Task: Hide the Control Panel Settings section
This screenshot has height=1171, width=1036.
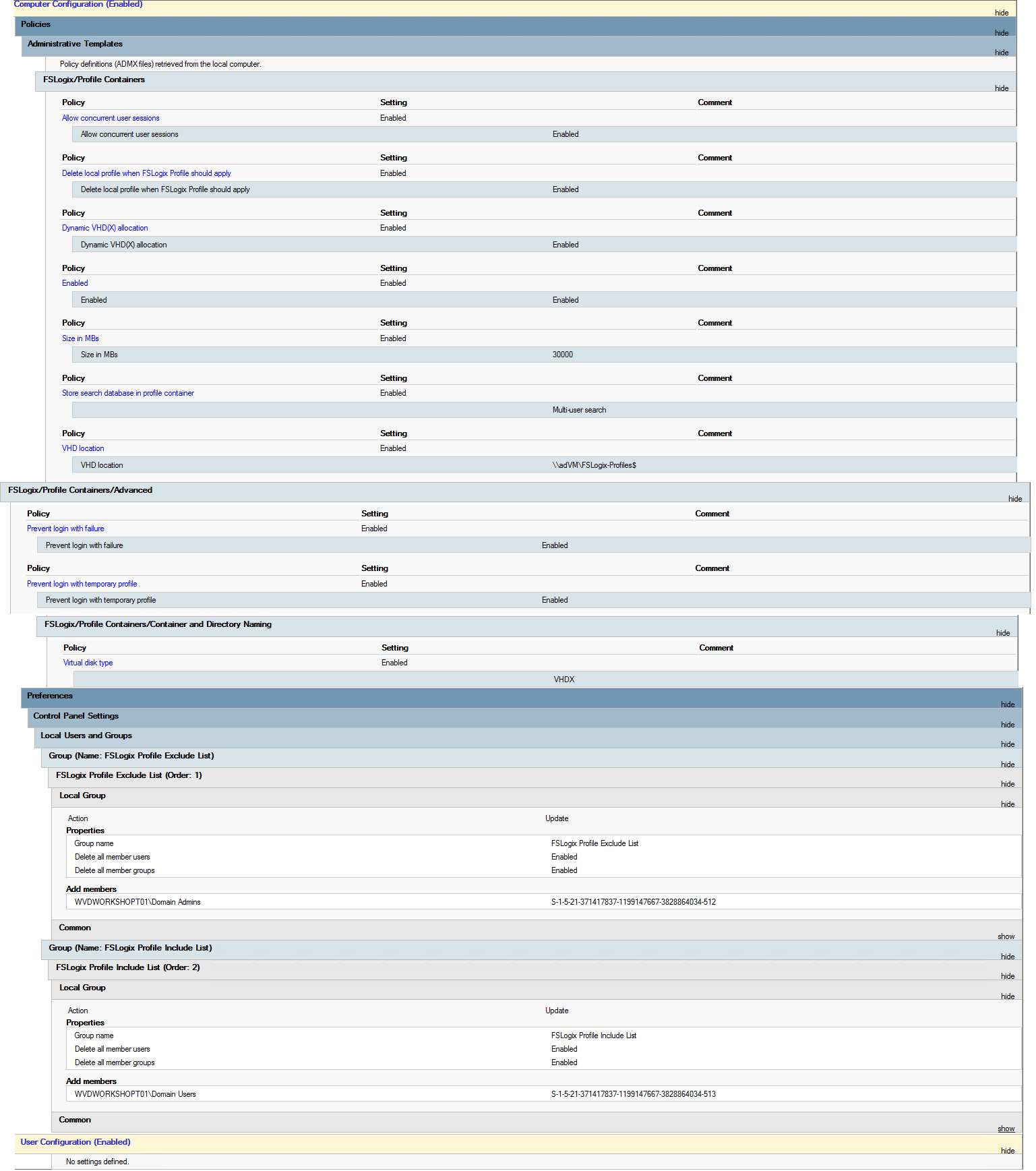Action: [1008, 725]
